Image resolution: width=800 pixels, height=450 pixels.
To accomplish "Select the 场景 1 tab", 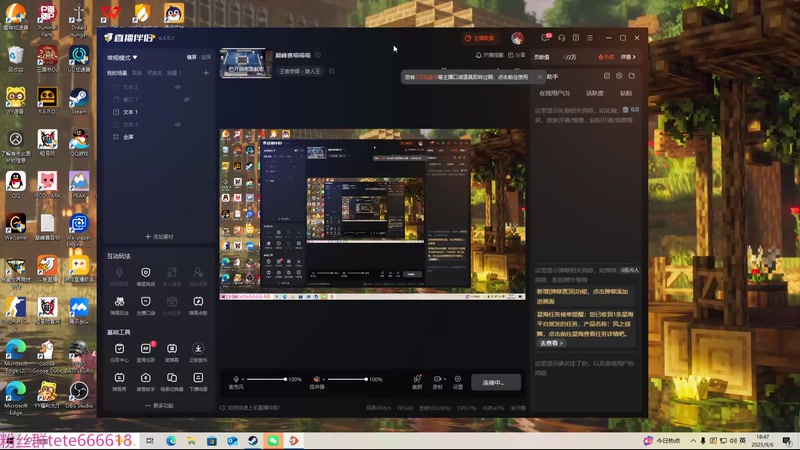I will click(174, 73).
